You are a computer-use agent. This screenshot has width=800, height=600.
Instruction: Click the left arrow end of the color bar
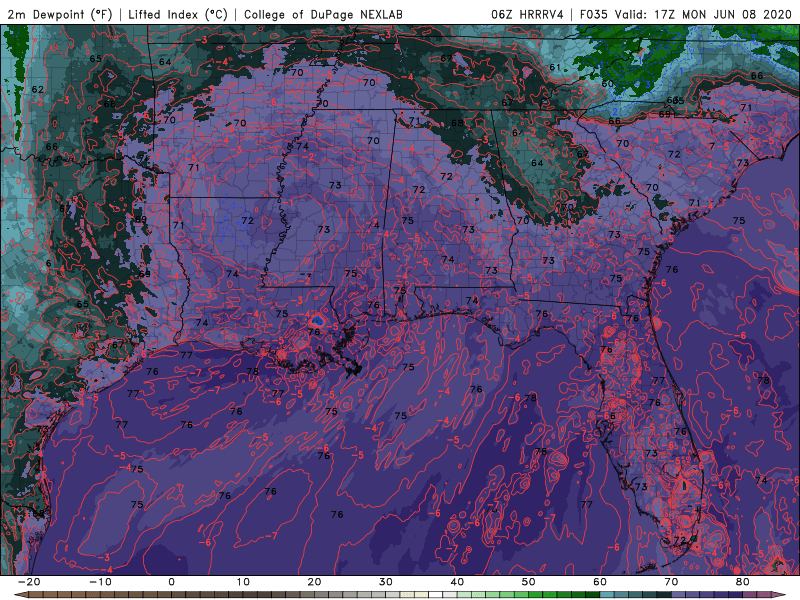[20, 595]
